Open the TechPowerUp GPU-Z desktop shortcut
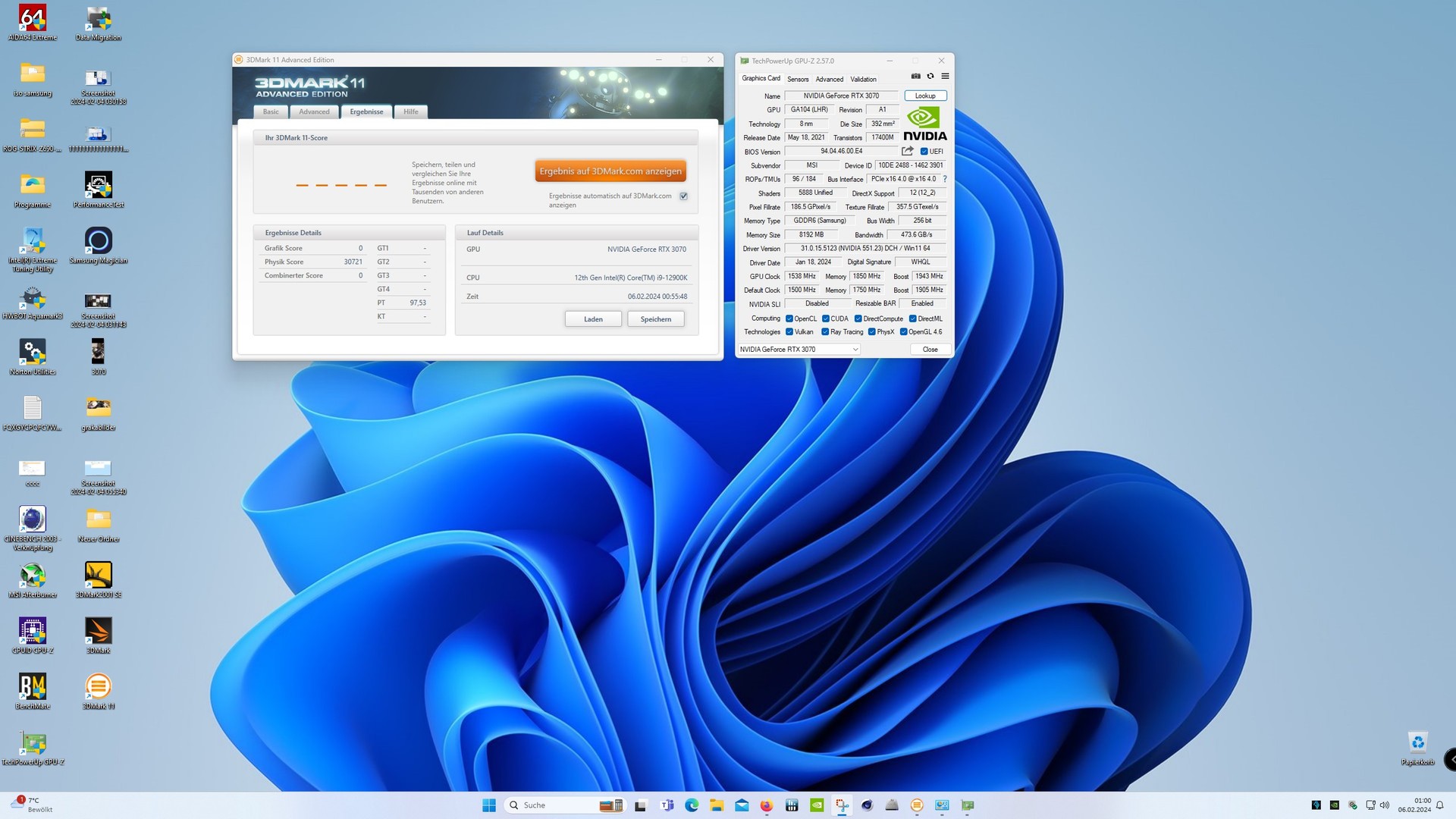The width and height of the screenshot is (1456, 819). [33, 748]
